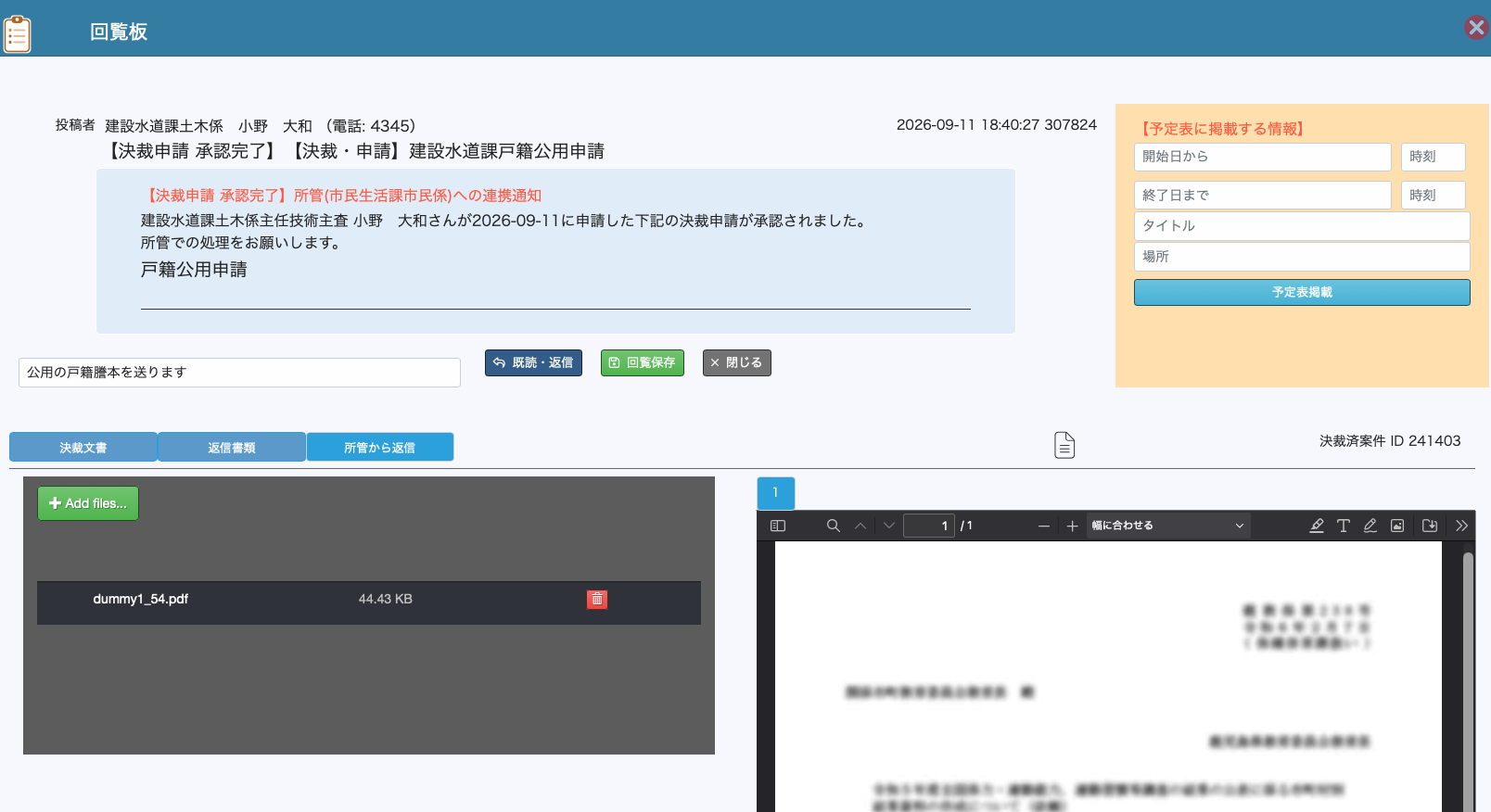Viewport: 1491px width, 812px height.
Task: Switch to the 返信書類 tab
Action: tap(232, 447)
